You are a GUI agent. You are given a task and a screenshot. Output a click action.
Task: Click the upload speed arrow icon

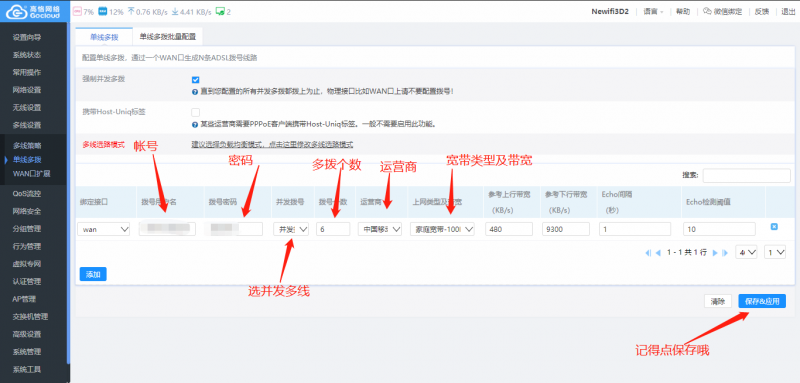click(131, 11)
